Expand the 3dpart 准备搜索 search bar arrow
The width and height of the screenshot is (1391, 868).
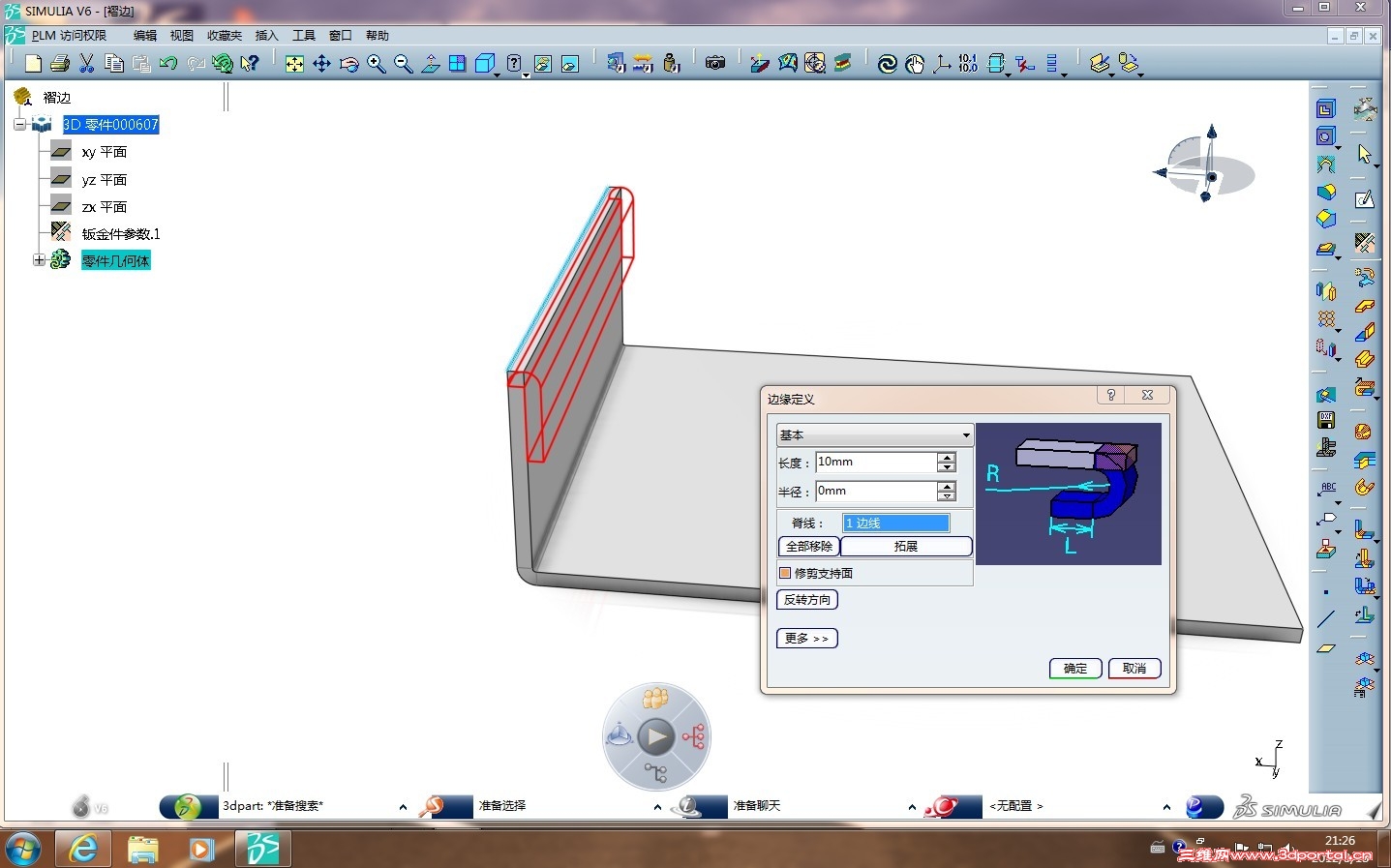tap(403, 807)
